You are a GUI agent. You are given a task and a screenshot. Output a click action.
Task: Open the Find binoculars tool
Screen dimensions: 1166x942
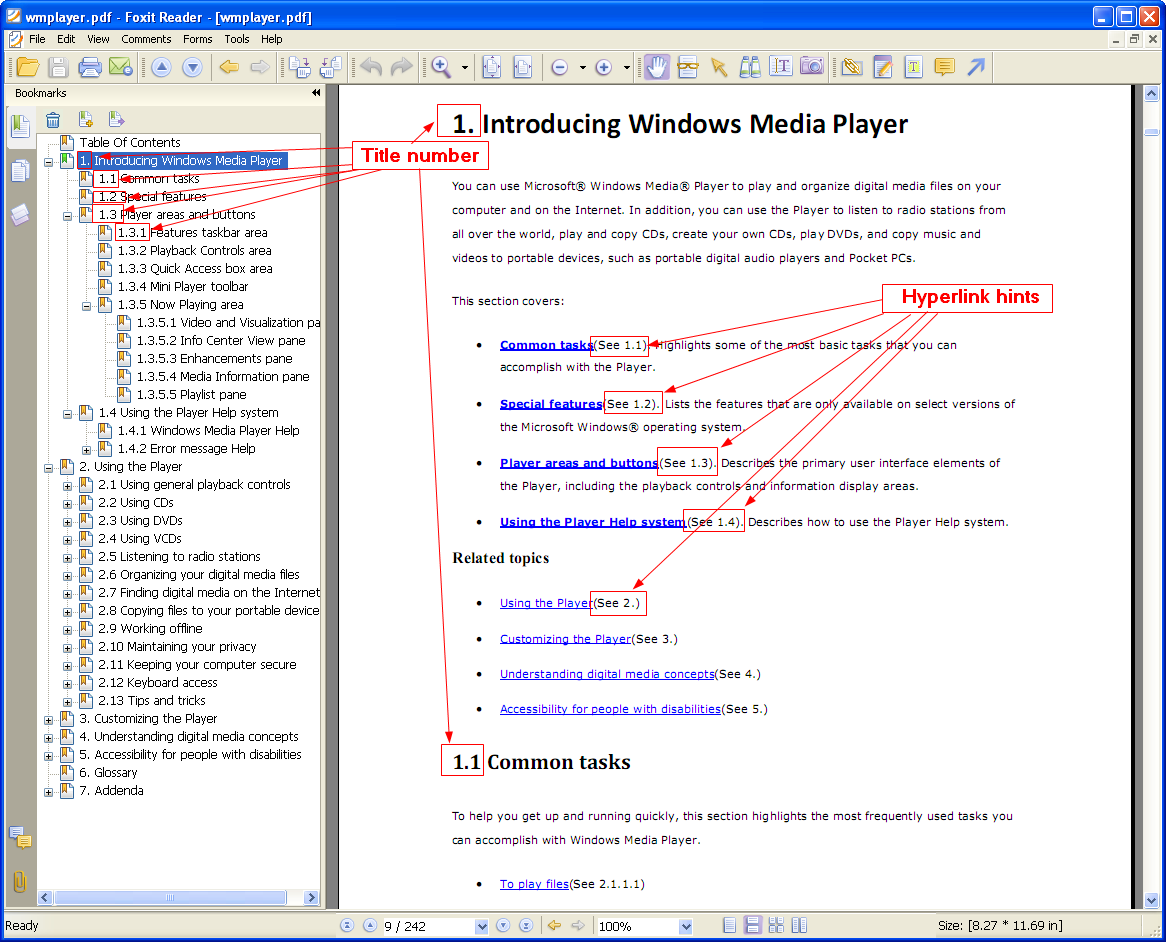coord(749,67)
